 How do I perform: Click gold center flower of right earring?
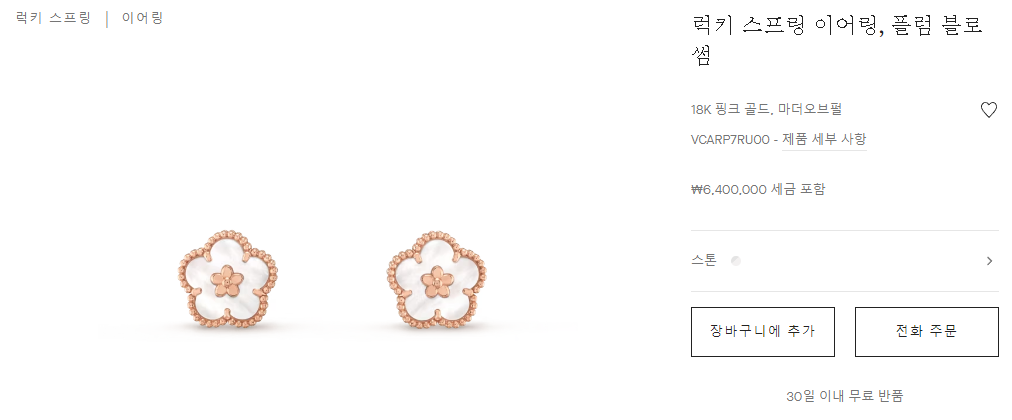(x=438, y=281)
